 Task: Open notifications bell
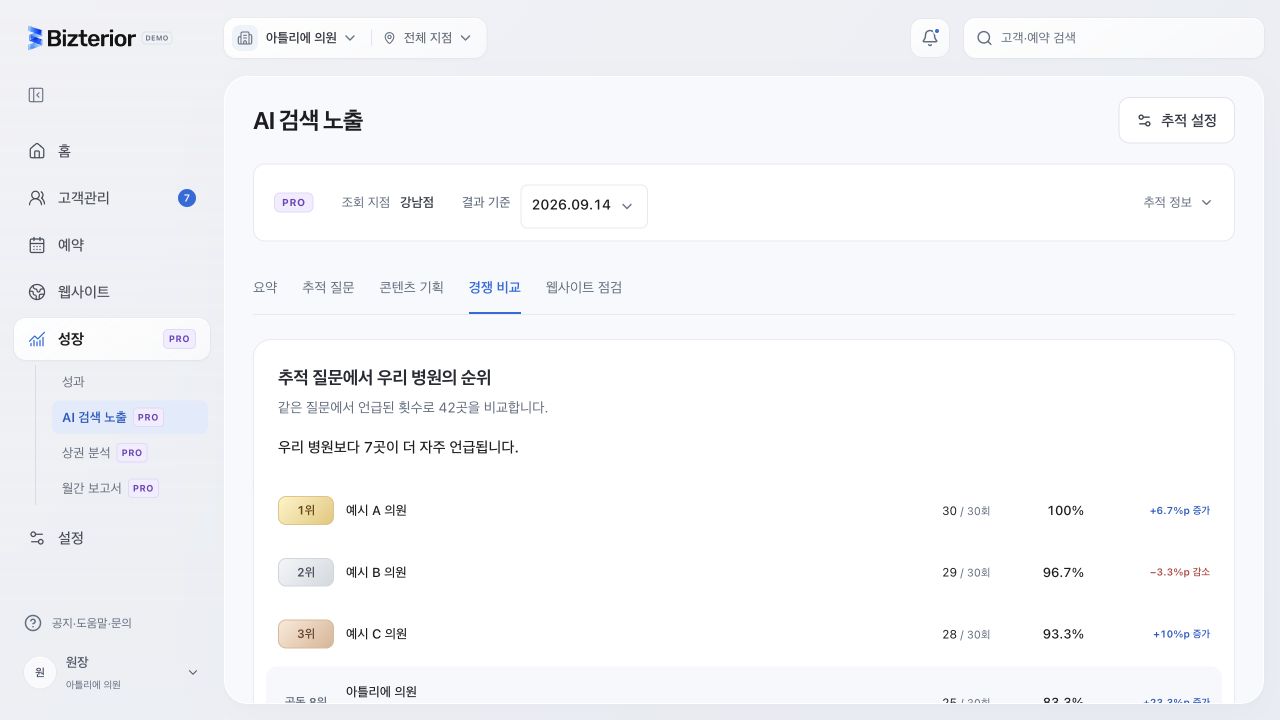pyautogui.click(x=930, y=38)
